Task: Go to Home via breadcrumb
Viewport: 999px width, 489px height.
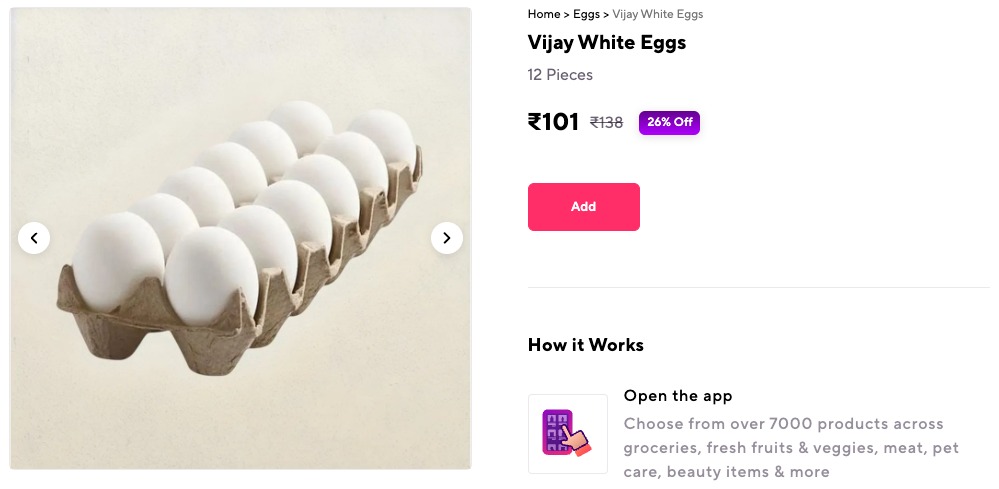Action: (544, 14)
